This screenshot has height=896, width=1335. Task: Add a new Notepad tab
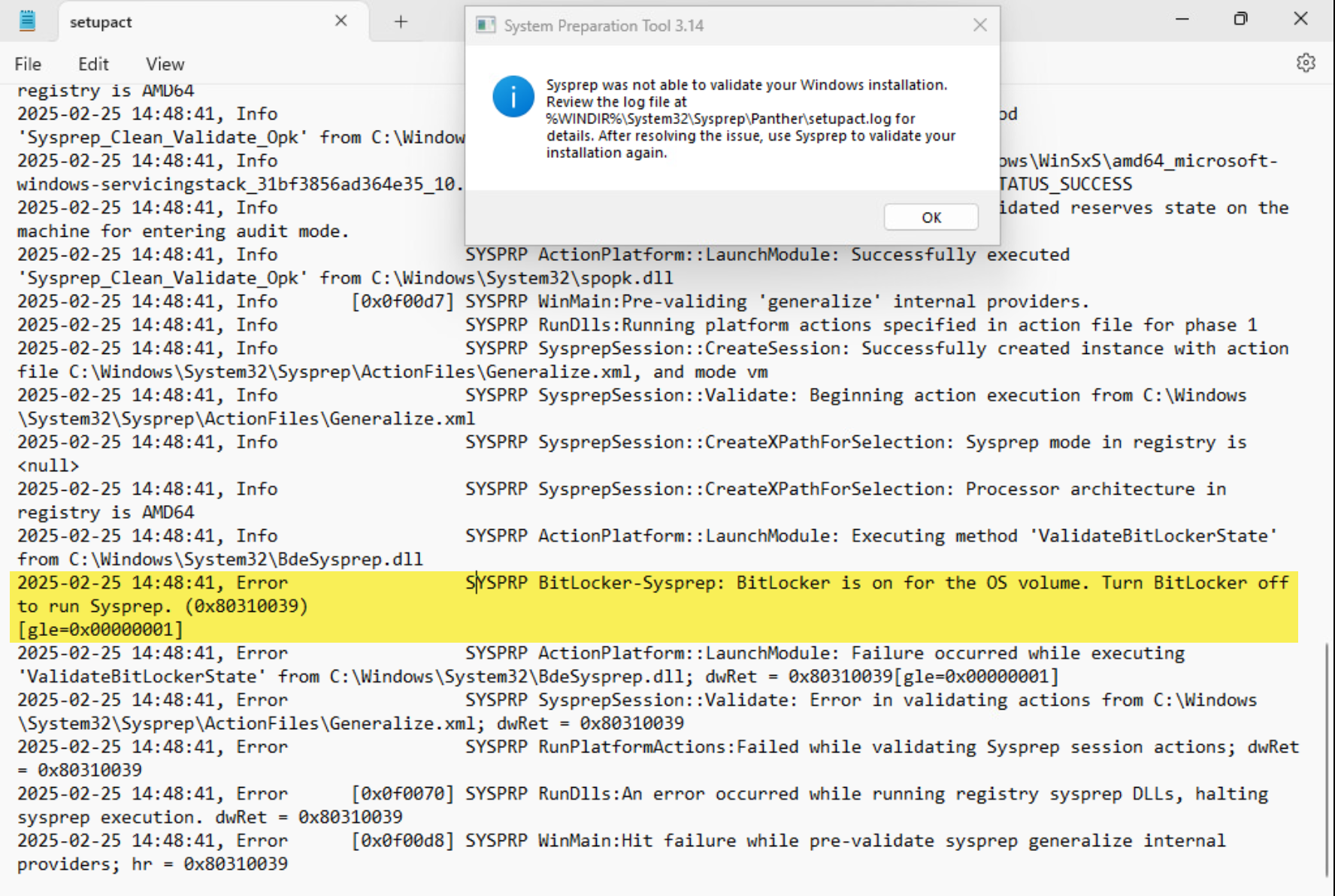click(x=401, y=22)
